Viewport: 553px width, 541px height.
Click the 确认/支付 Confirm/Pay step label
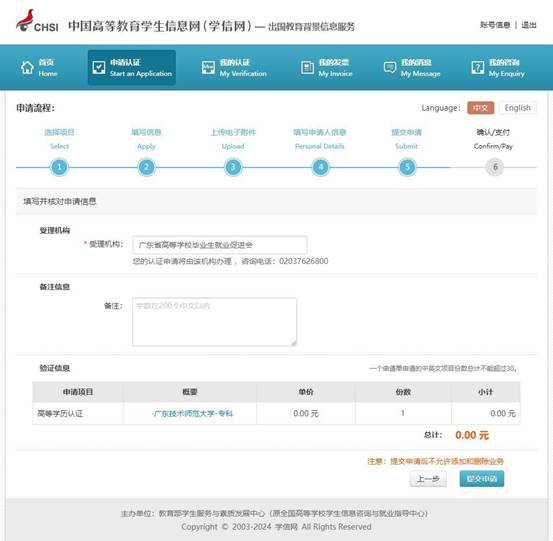pyautogui.click(x=493, y=139)
